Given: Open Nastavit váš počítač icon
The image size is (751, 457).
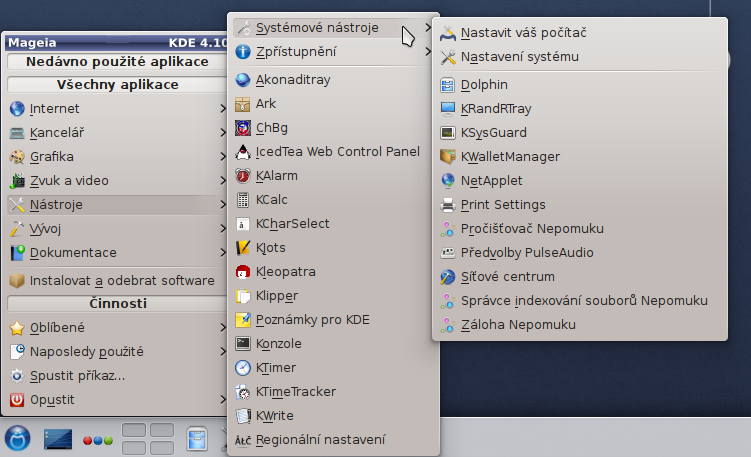Looking at the screenshot, I should click(x=448, y=33).
